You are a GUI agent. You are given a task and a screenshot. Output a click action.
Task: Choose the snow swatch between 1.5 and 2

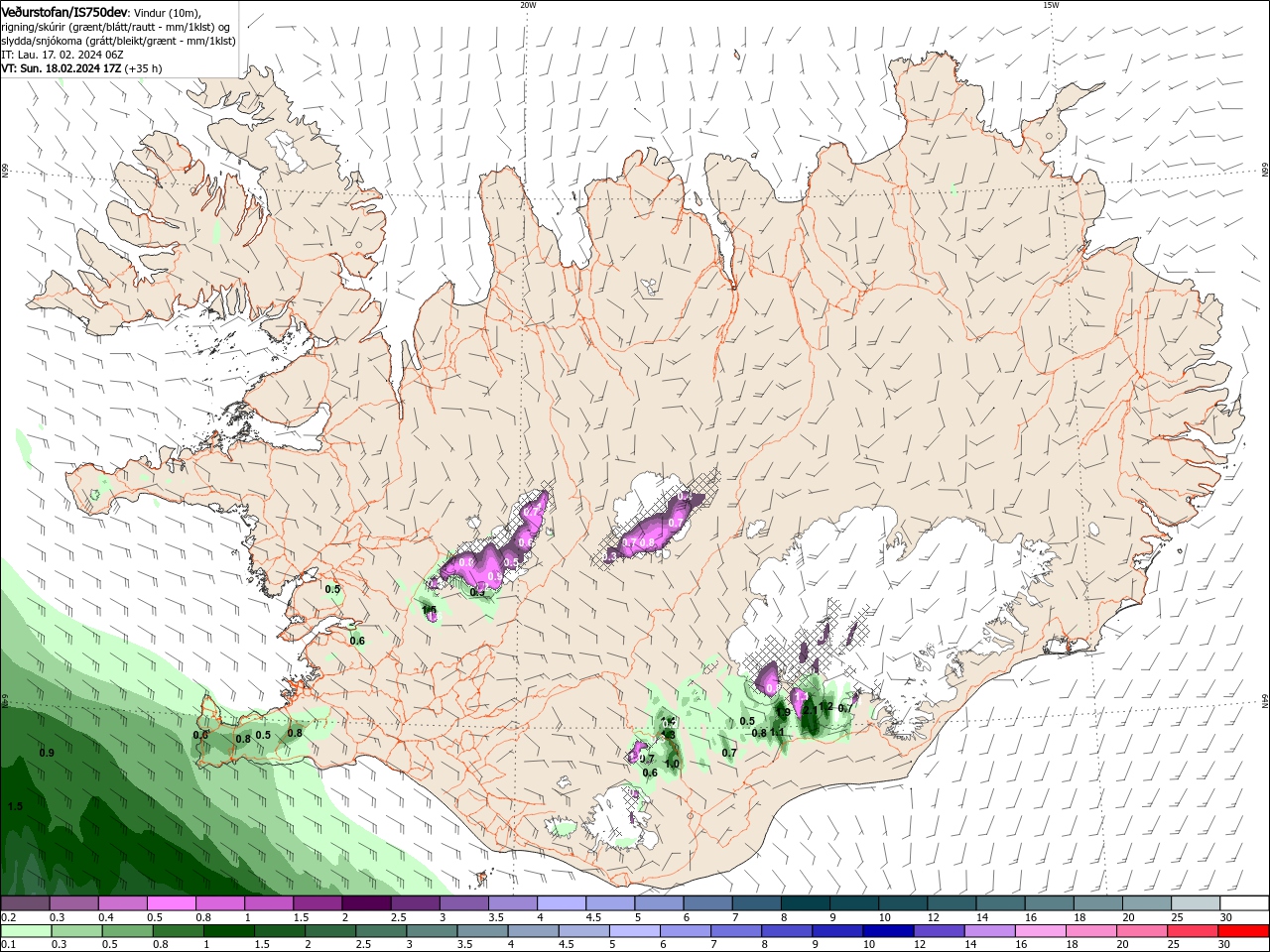point(317,903)
